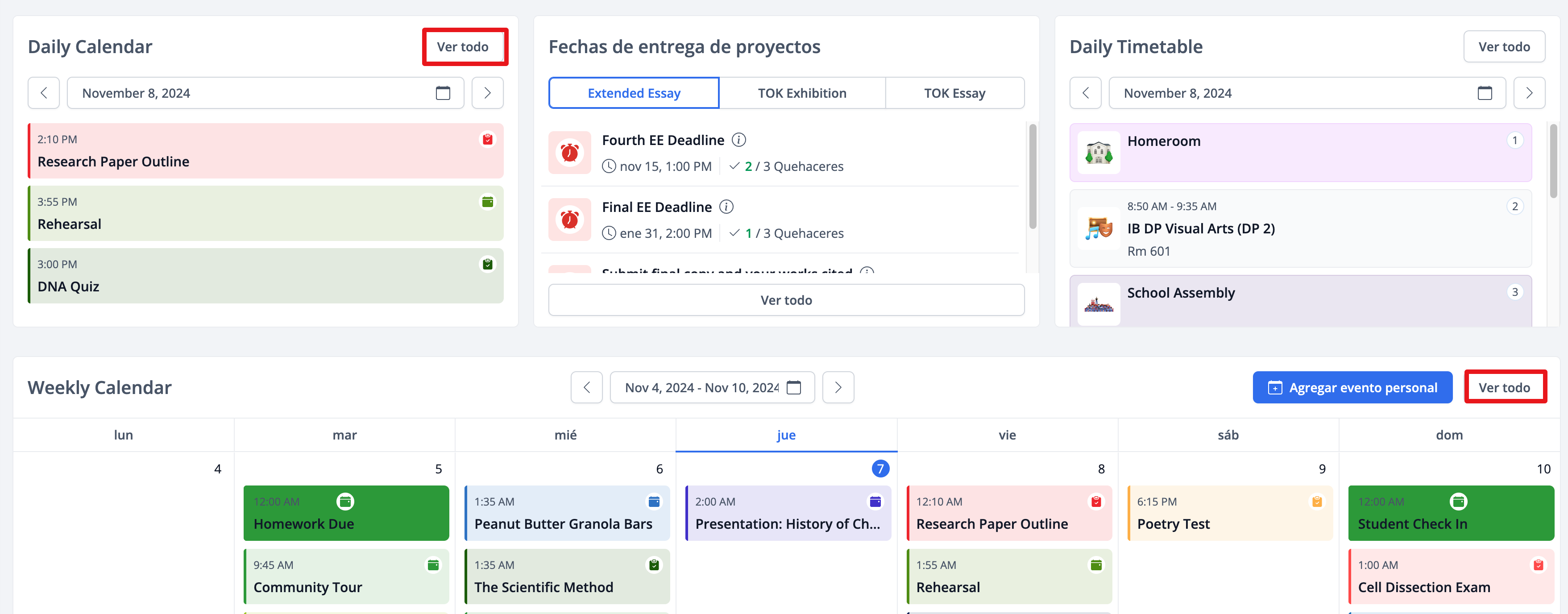Viewport: 1568px width, 614px height.
Task: Click the Fourth EE Deadline alarm clock icon
Action: (569, 153)
